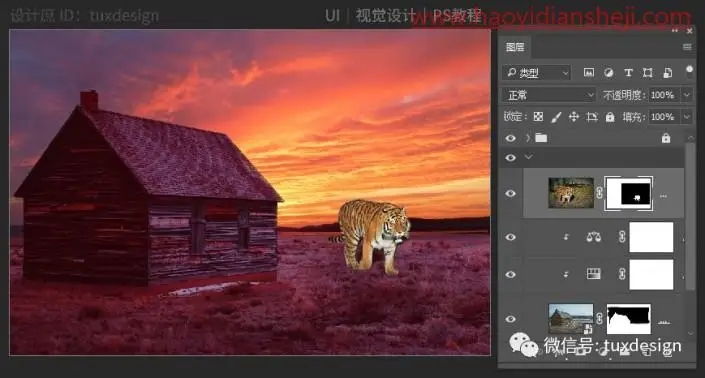Hide the expanded group via its eye icon

tap(510, 158)
